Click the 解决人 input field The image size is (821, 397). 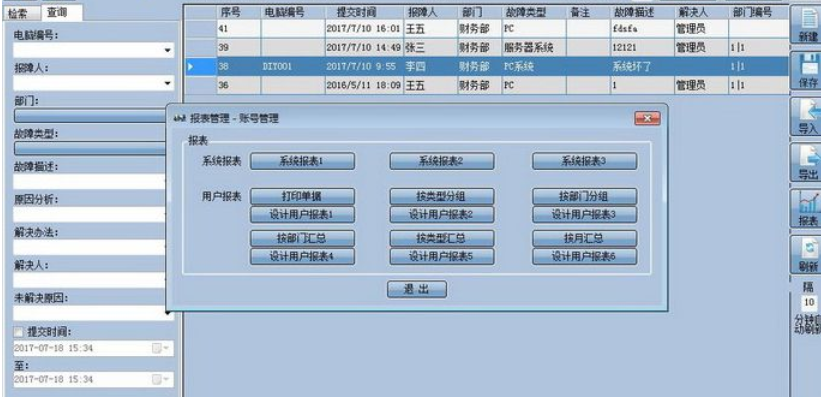[90, 280]
